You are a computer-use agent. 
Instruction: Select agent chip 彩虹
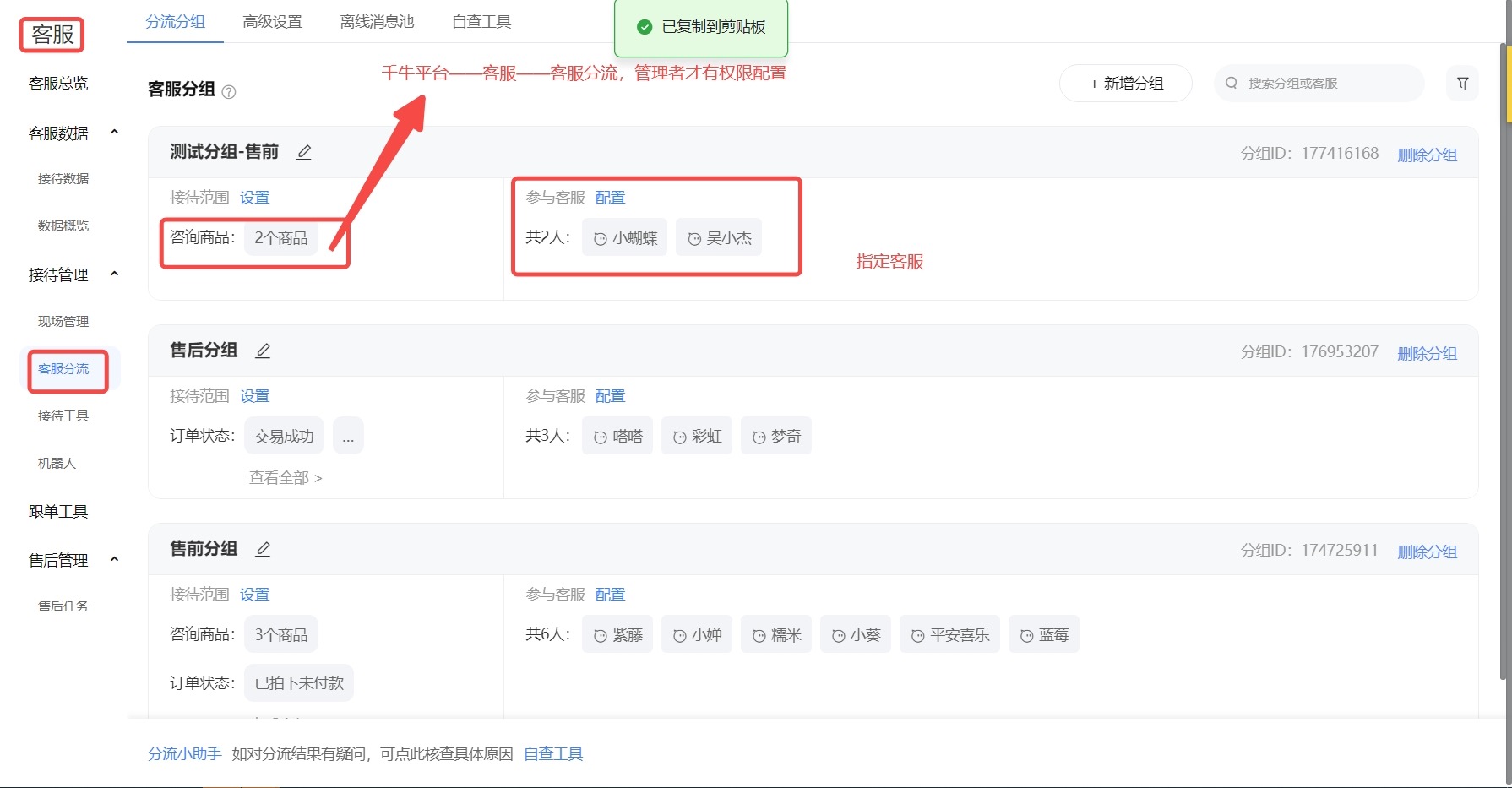tap(697, 436)
